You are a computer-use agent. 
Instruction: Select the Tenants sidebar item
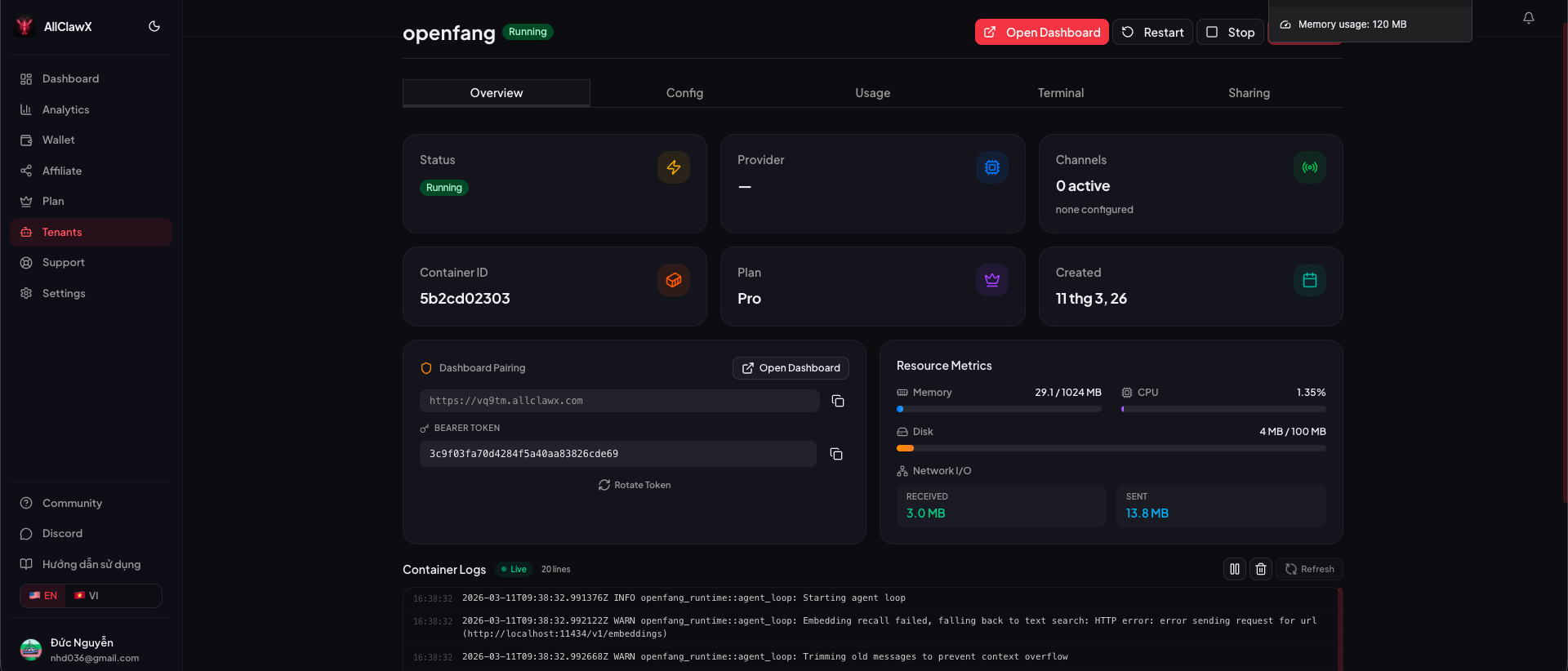pyautogui.click(x=91, y=232)
